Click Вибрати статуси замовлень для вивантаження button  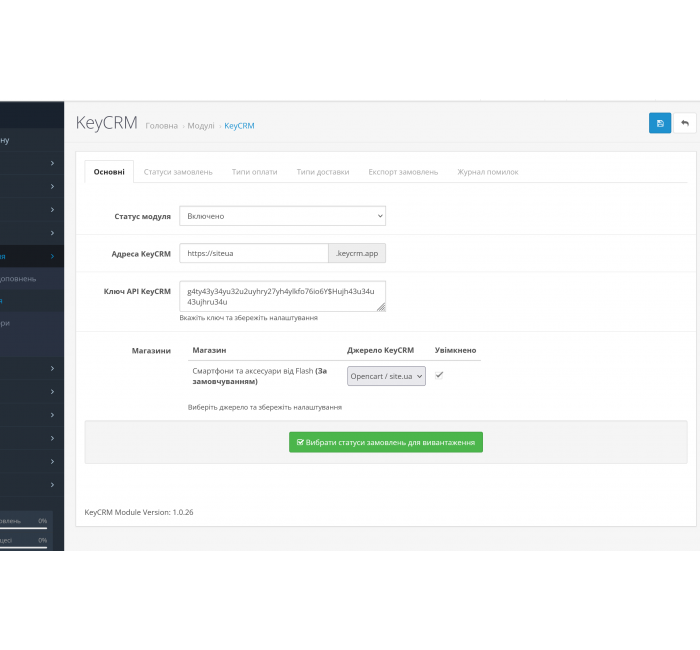386,442
